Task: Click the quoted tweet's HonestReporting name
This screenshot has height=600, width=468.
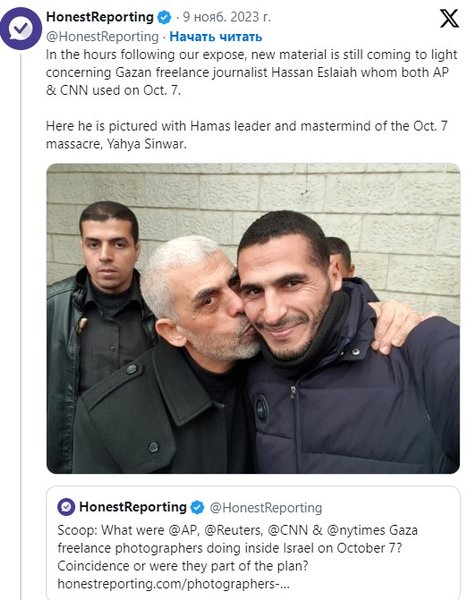Action: click(133, 507)
